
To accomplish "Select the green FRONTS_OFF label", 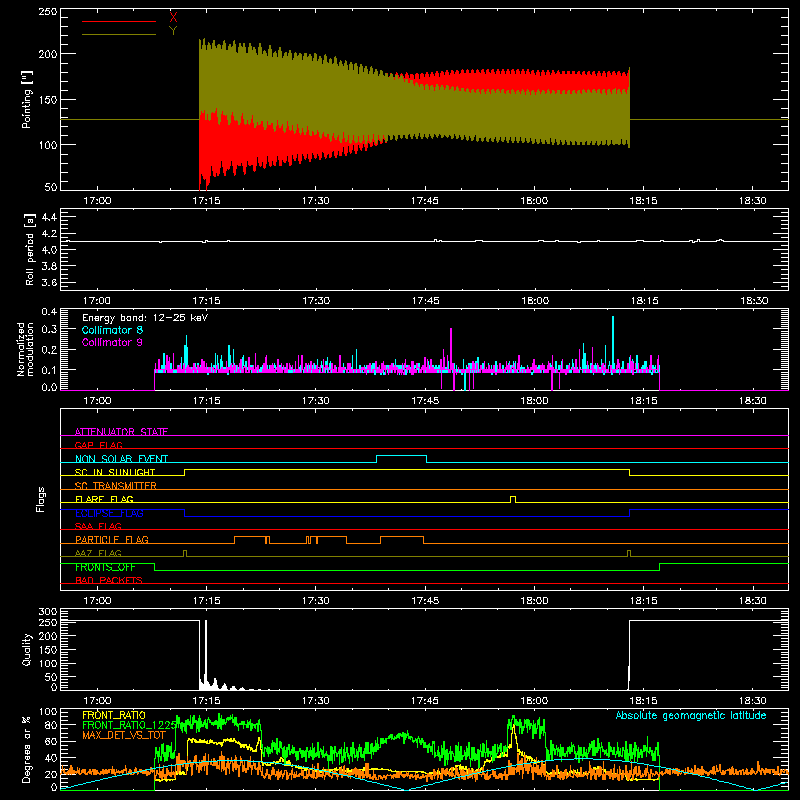I will [105, 567].
